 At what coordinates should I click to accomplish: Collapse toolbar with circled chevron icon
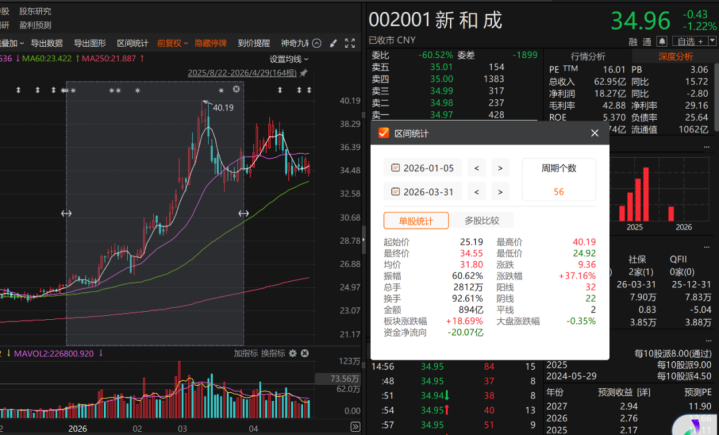[x=316, y=44]
